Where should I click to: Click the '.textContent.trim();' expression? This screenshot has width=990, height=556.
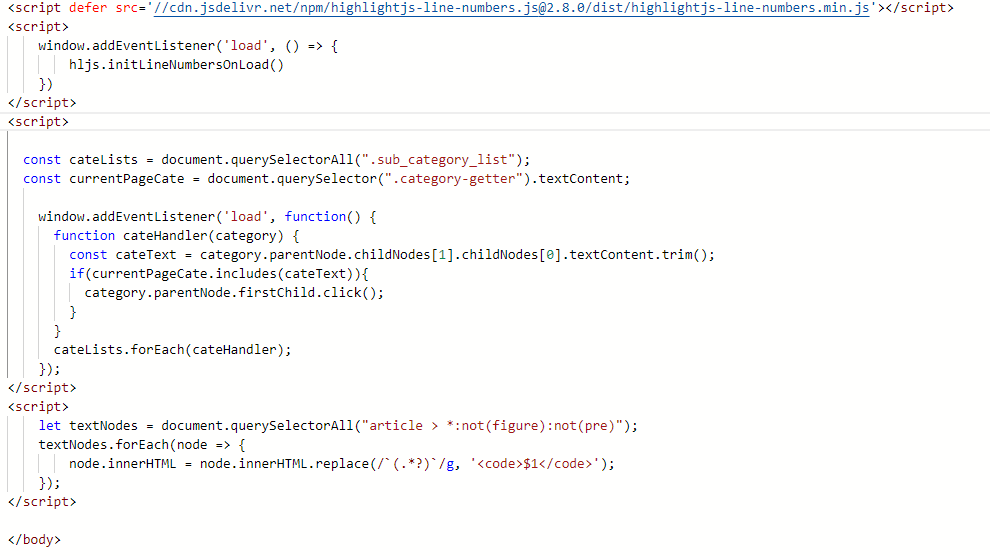click(639, 255)
